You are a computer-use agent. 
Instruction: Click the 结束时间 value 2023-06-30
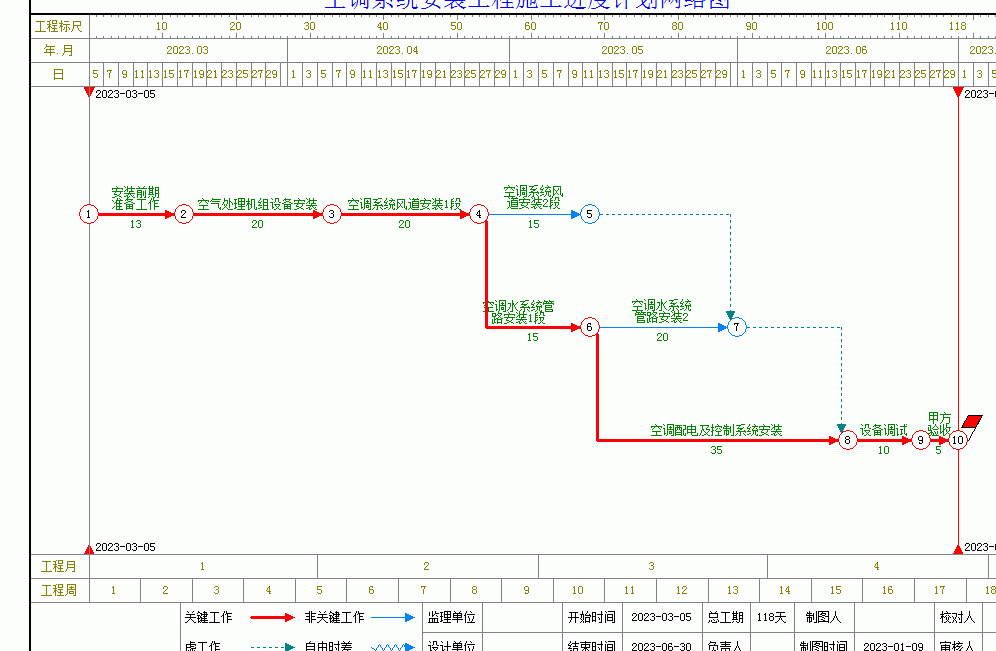(x=661, y=646)
